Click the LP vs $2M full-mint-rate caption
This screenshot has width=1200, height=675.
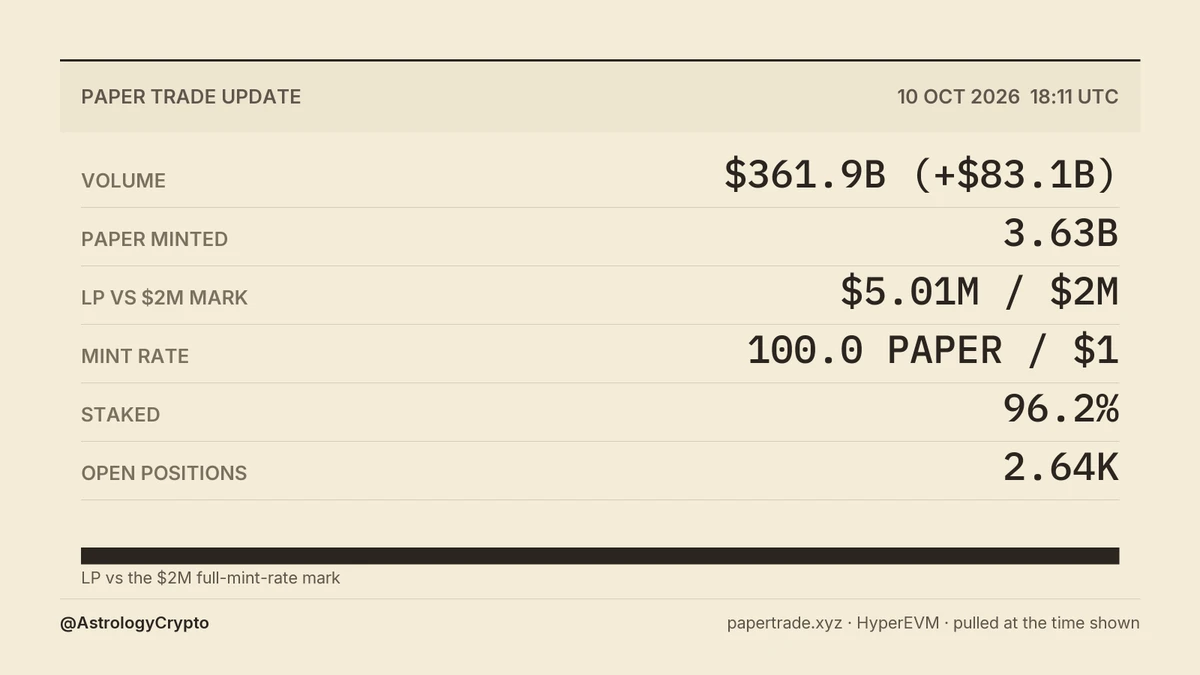210,578
